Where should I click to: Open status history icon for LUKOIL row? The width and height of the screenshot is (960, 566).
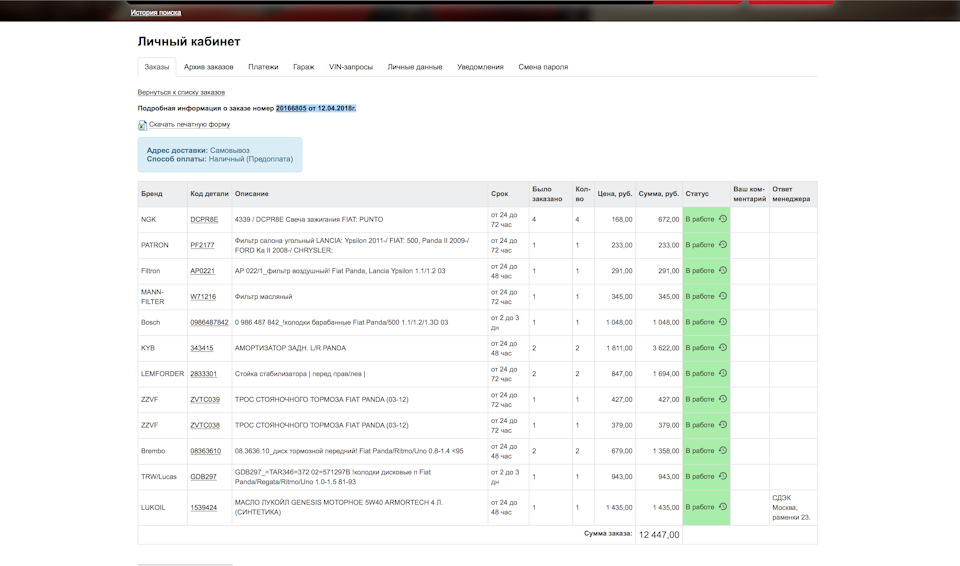click(722, 507)
